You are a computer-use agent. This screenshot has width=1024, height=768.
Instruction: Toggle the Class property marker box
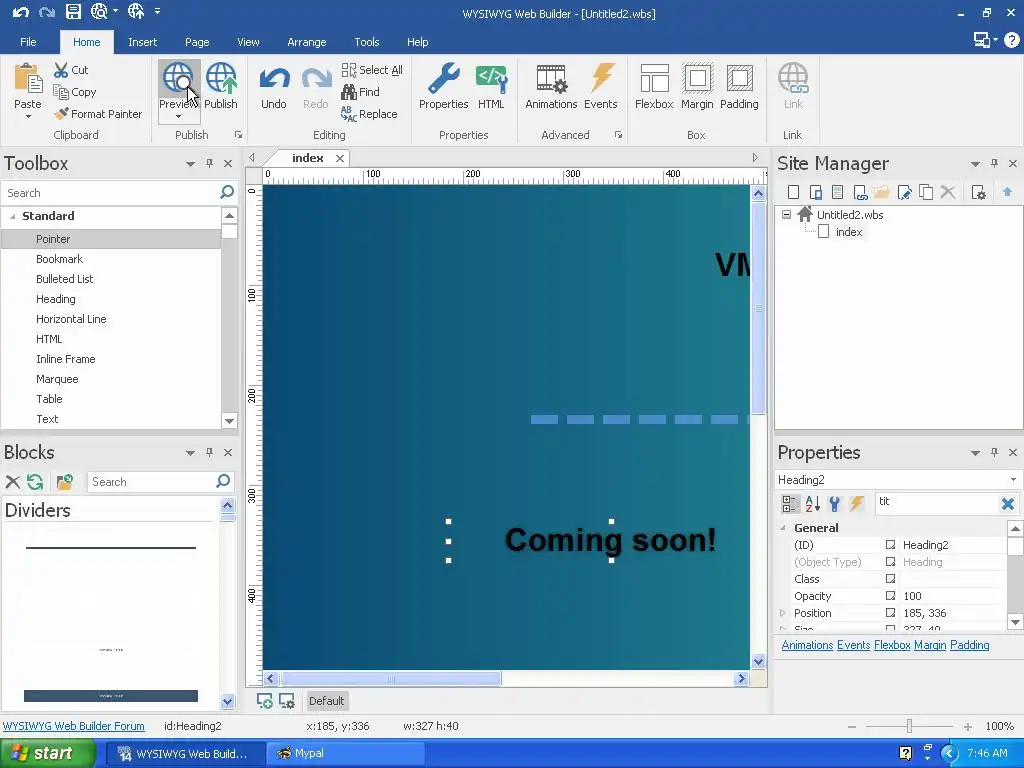click(x=890, y=579)
